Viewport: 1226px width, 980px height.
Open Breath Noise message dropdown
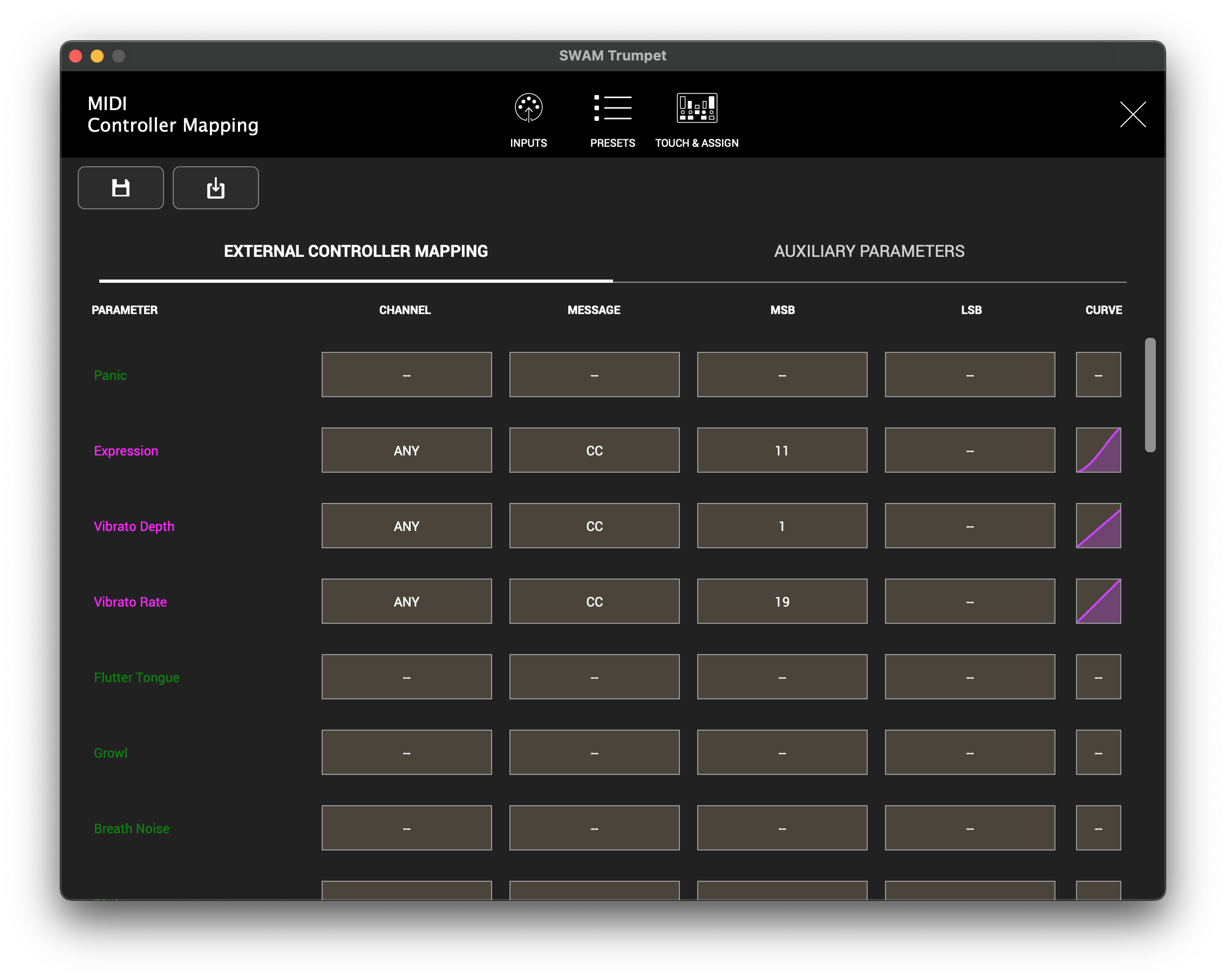pyautogui.click(x=594, y=828)
